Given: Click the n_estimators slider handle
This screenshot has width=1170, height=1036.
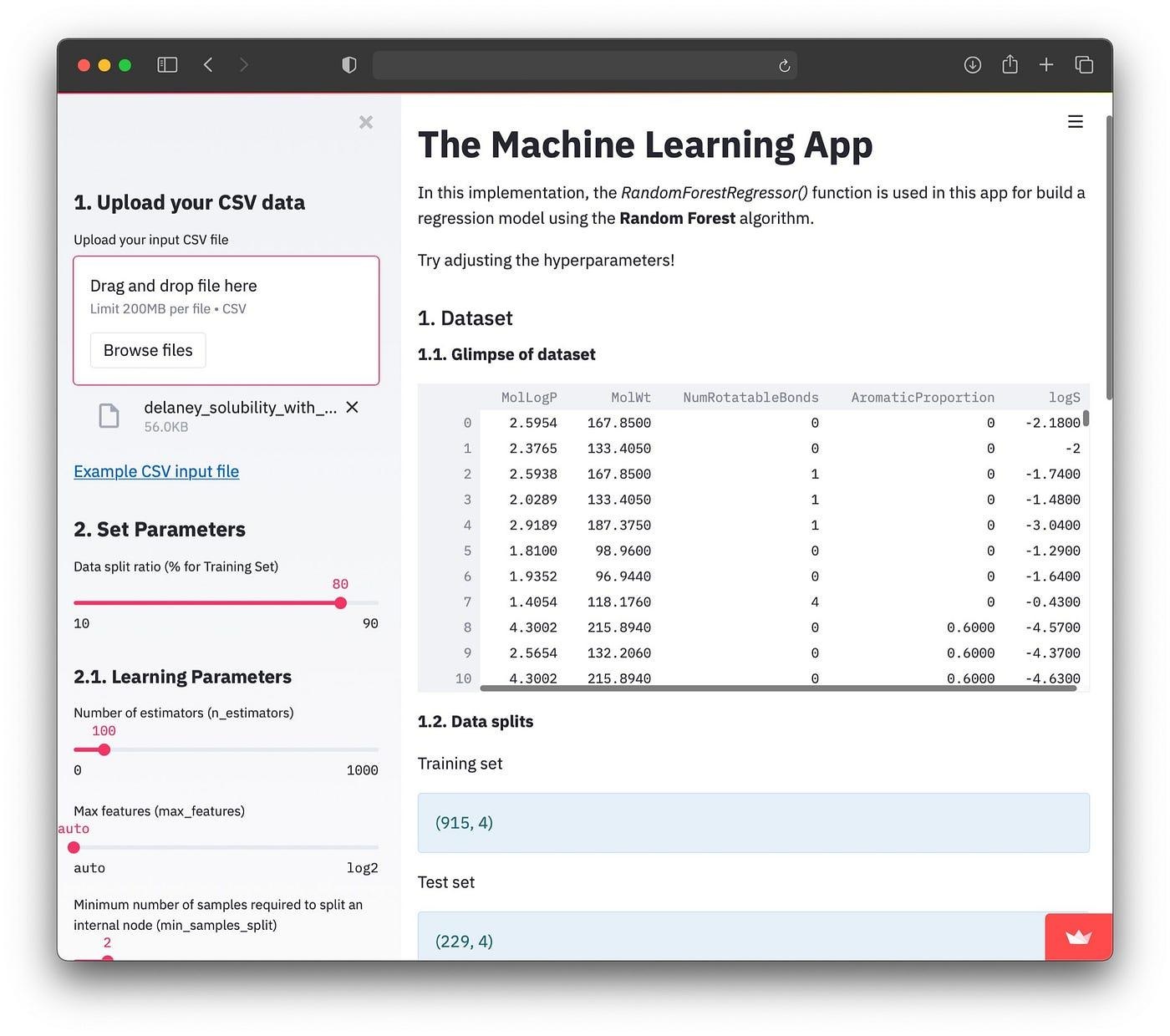Looking at the screenshot, I should [104, 749].
